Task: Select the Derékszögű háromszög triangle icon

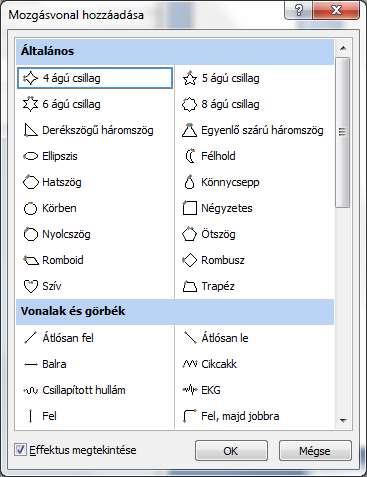Action: pos(31,130)
